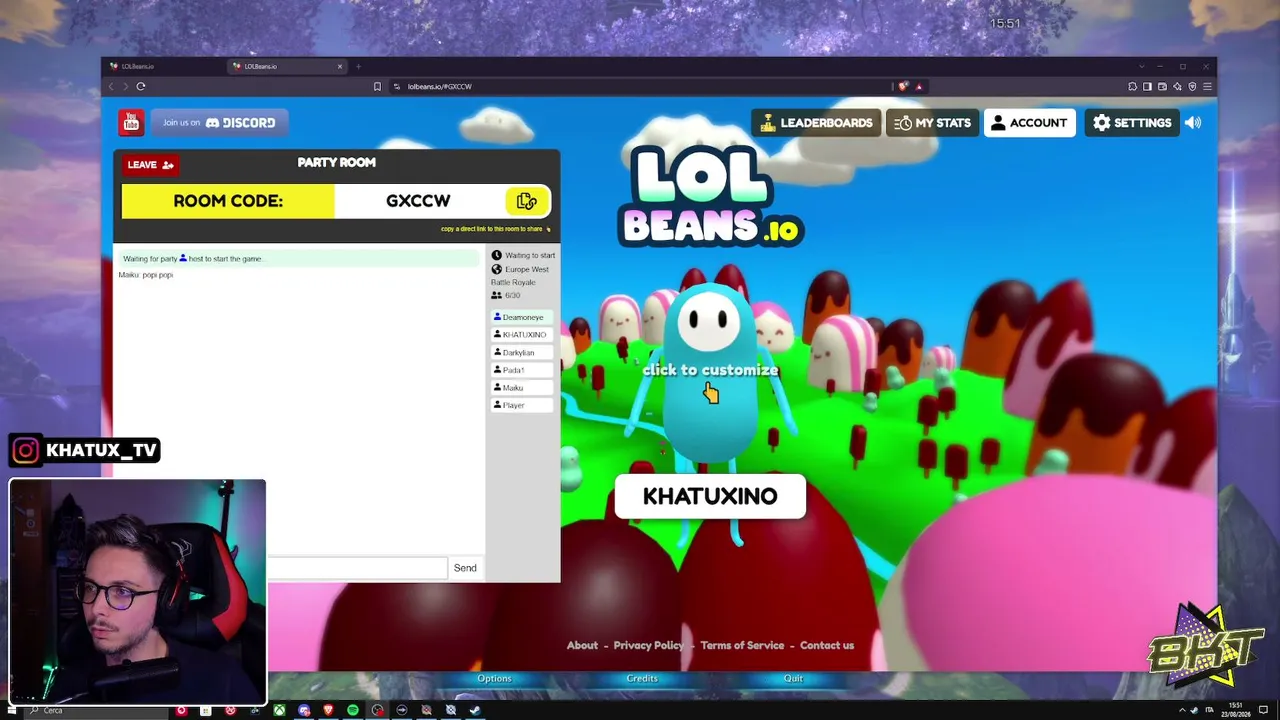Image resolution: width=1280 pixels, height=720 pixels.
Task: Select the entry named Player in the list
Action: coord(522,405)
